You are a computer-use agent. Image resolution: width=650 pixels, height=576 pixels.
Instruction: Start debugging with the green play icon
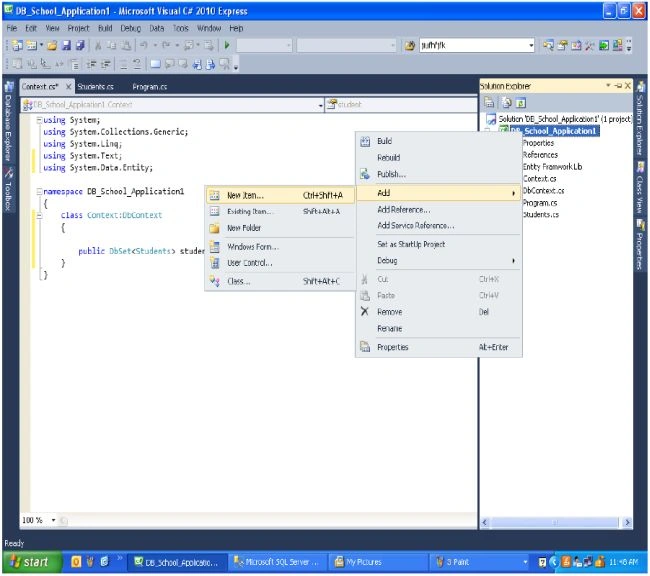227,45
